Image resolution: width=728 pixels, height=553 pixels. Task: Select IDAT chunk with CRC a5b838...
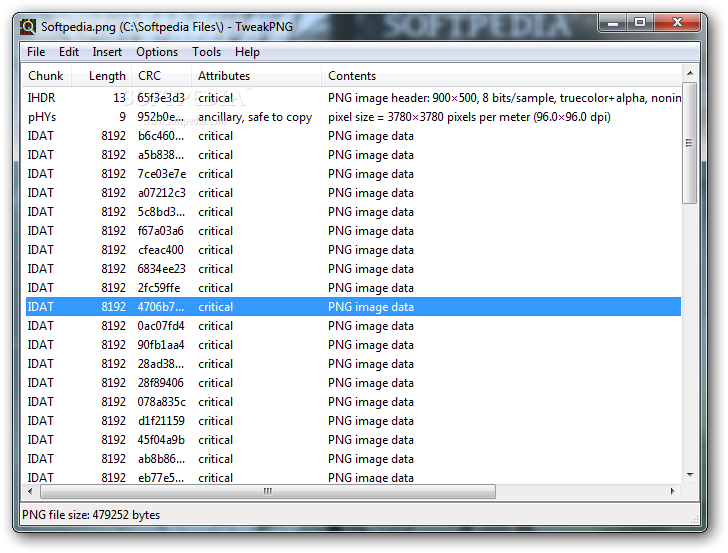tap(353, 155)
